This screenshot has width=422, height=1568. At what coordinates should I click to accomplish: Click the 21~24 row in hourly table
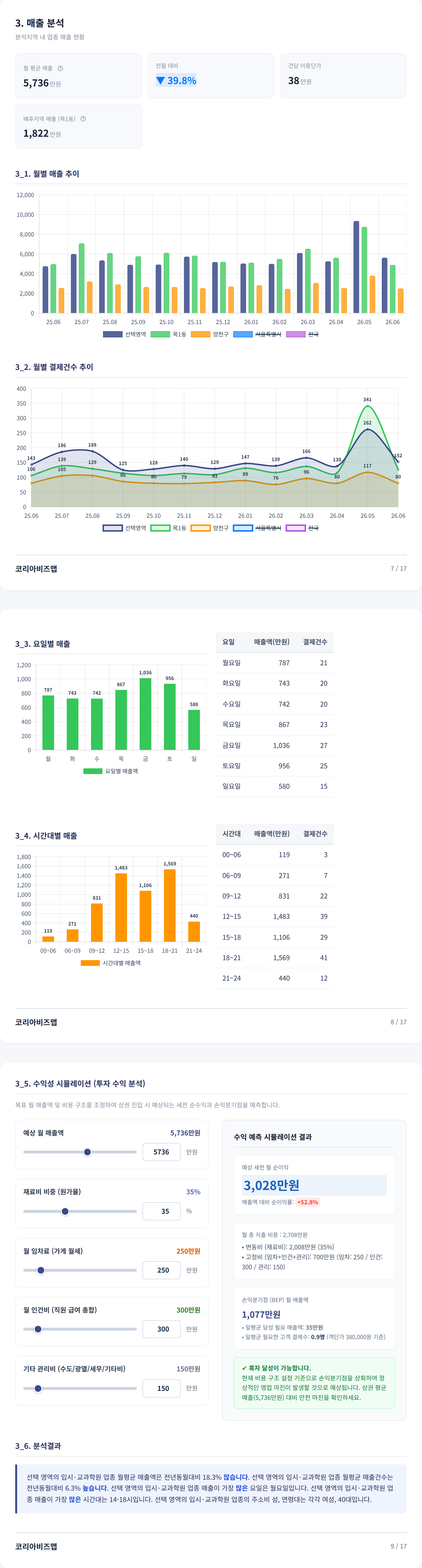(275, 978)
